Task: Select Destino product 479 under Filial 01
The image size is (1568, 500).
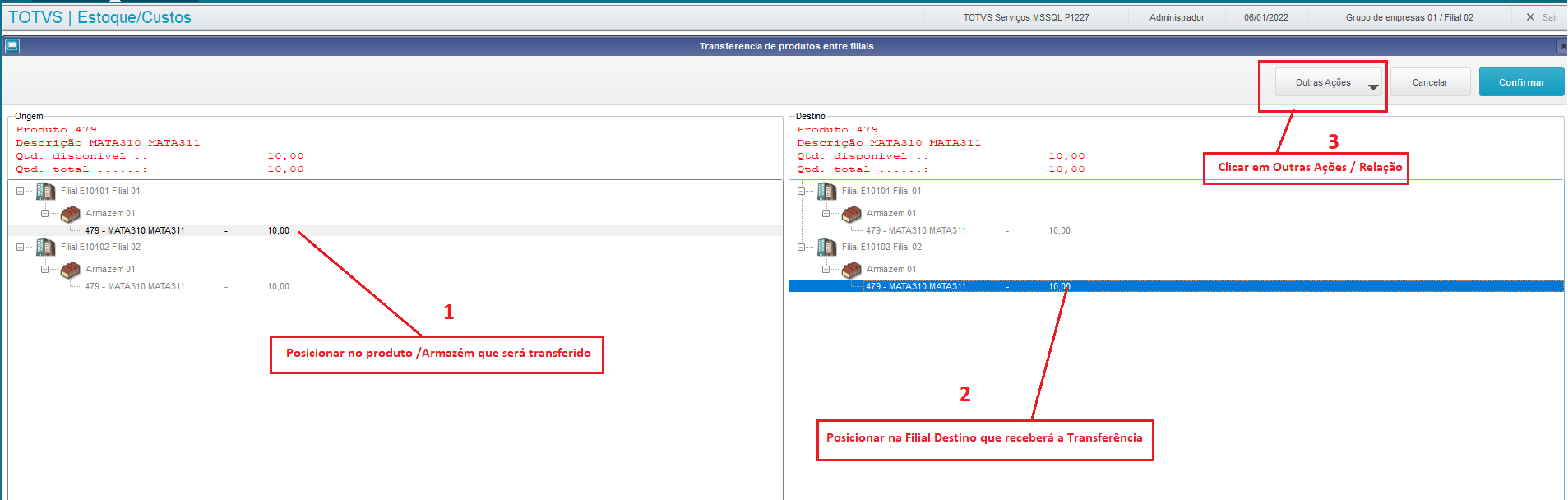Action: [x=969, y=230]
